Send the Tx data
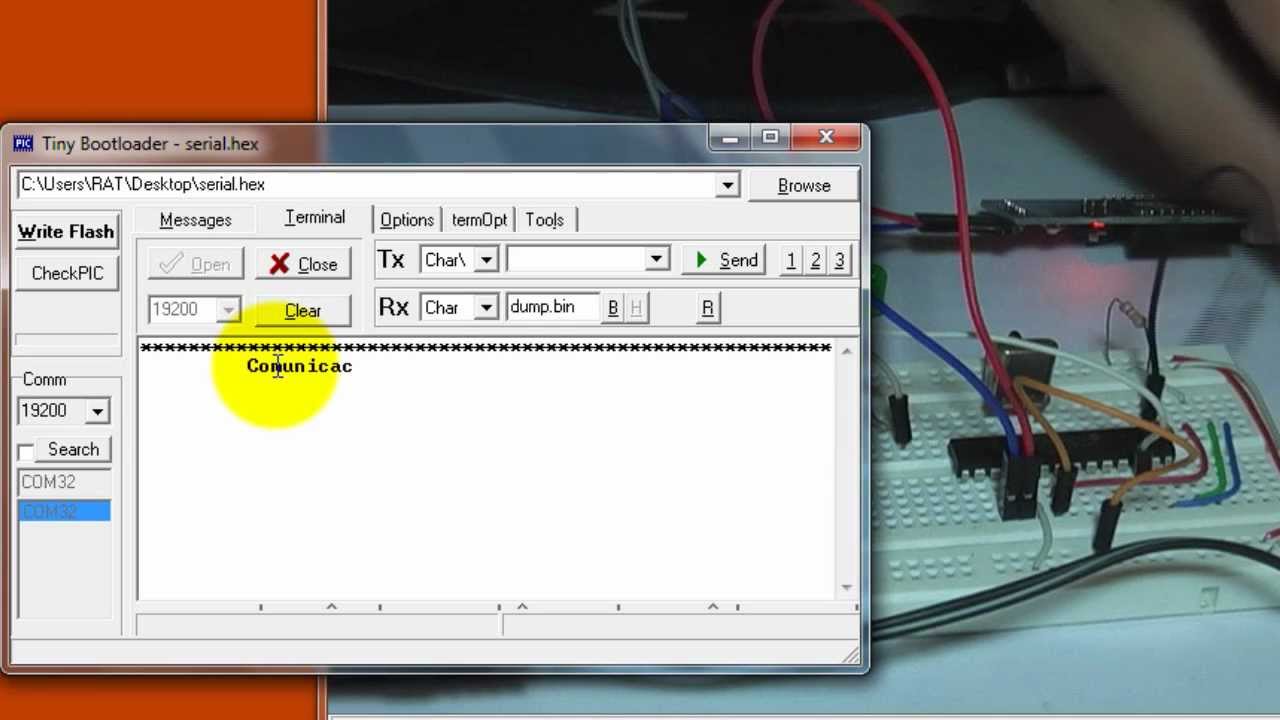The image size is (1280, 720). [x=725, y=260]
